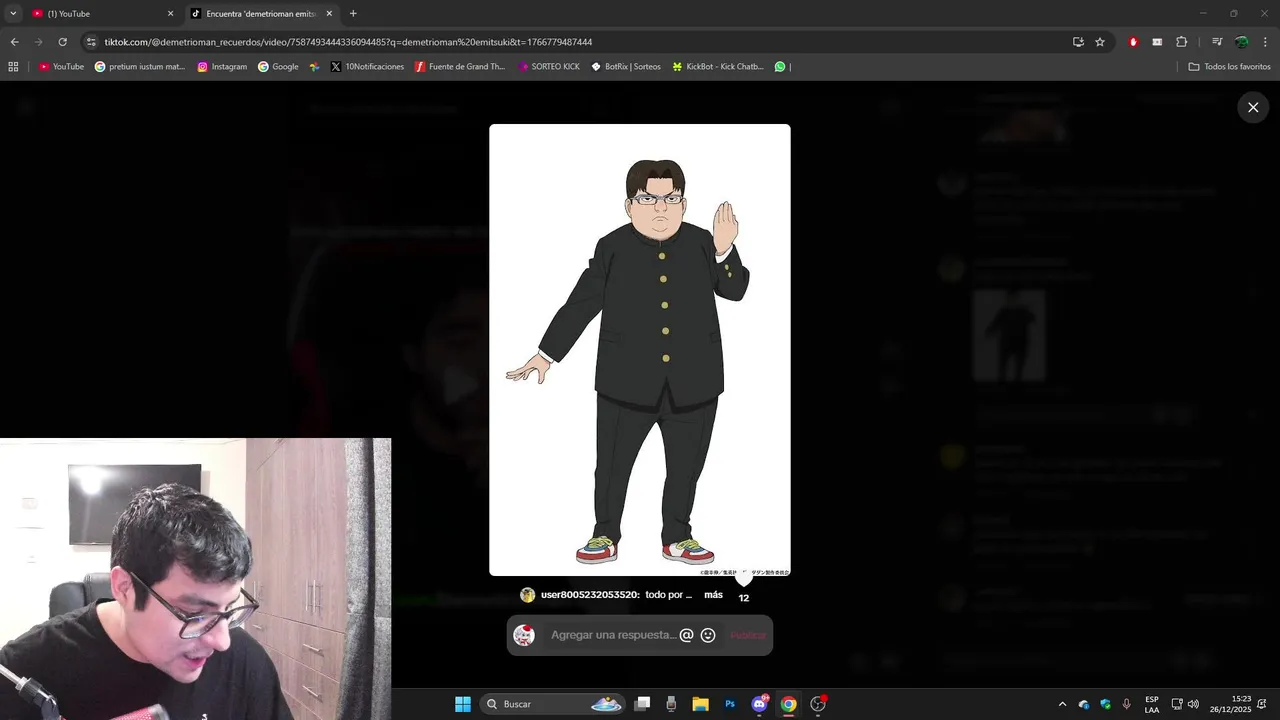Image resolution: width=1280 pixels, height=720 pixels.
Task: Open the volume control in tray
Action: click(1193, 704)
